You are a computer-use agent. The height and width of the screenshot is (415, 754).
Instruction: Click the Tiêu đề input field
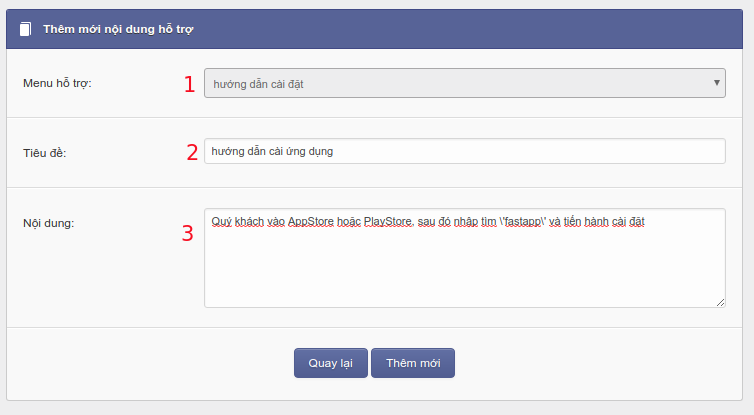click(x=465, y=151)
